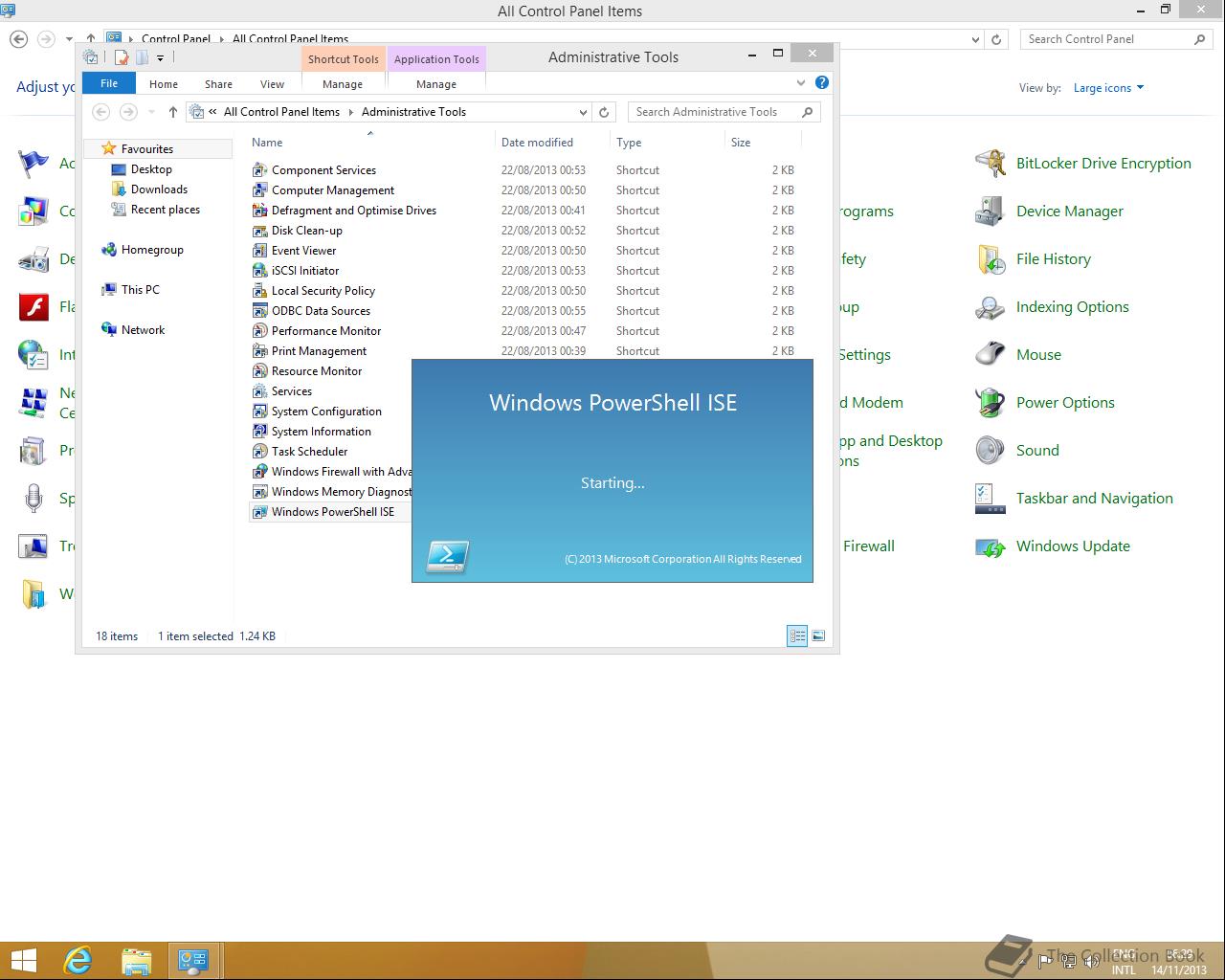Click the Windows Start button
This screenshot has width=1225, height=980.
23,961
